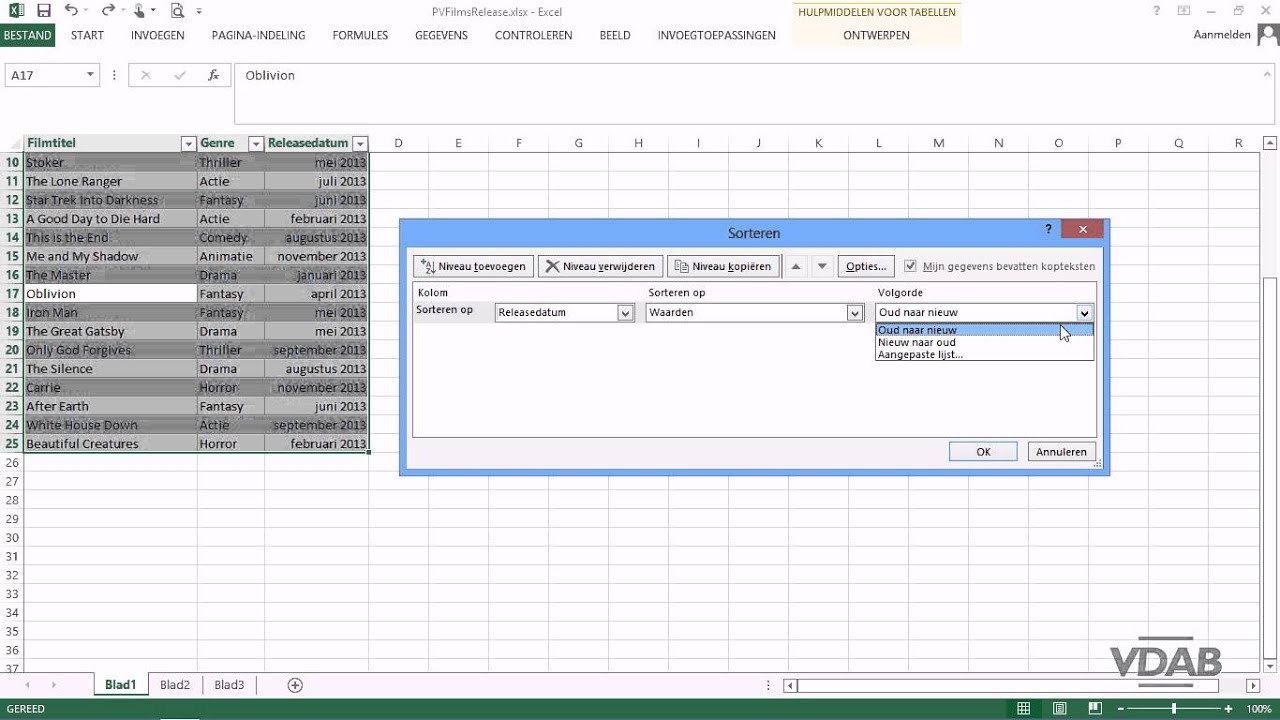Select 'Nieuw naar oud' option
Viewport: 1280px width, 720px height.
(x=984, y=342)
